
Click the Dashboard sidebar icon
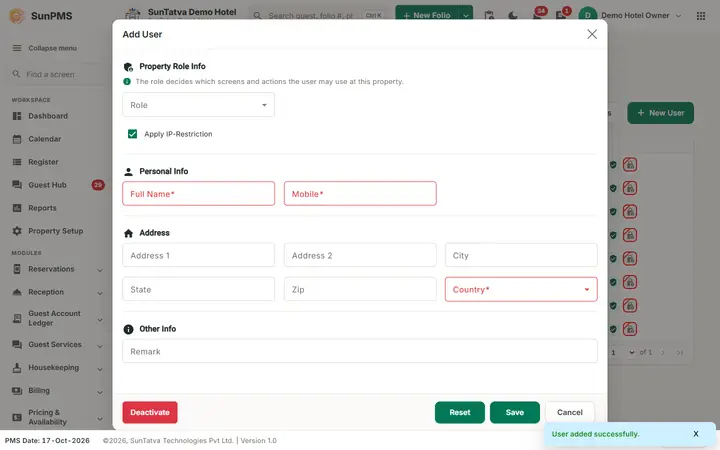point(17,116)
